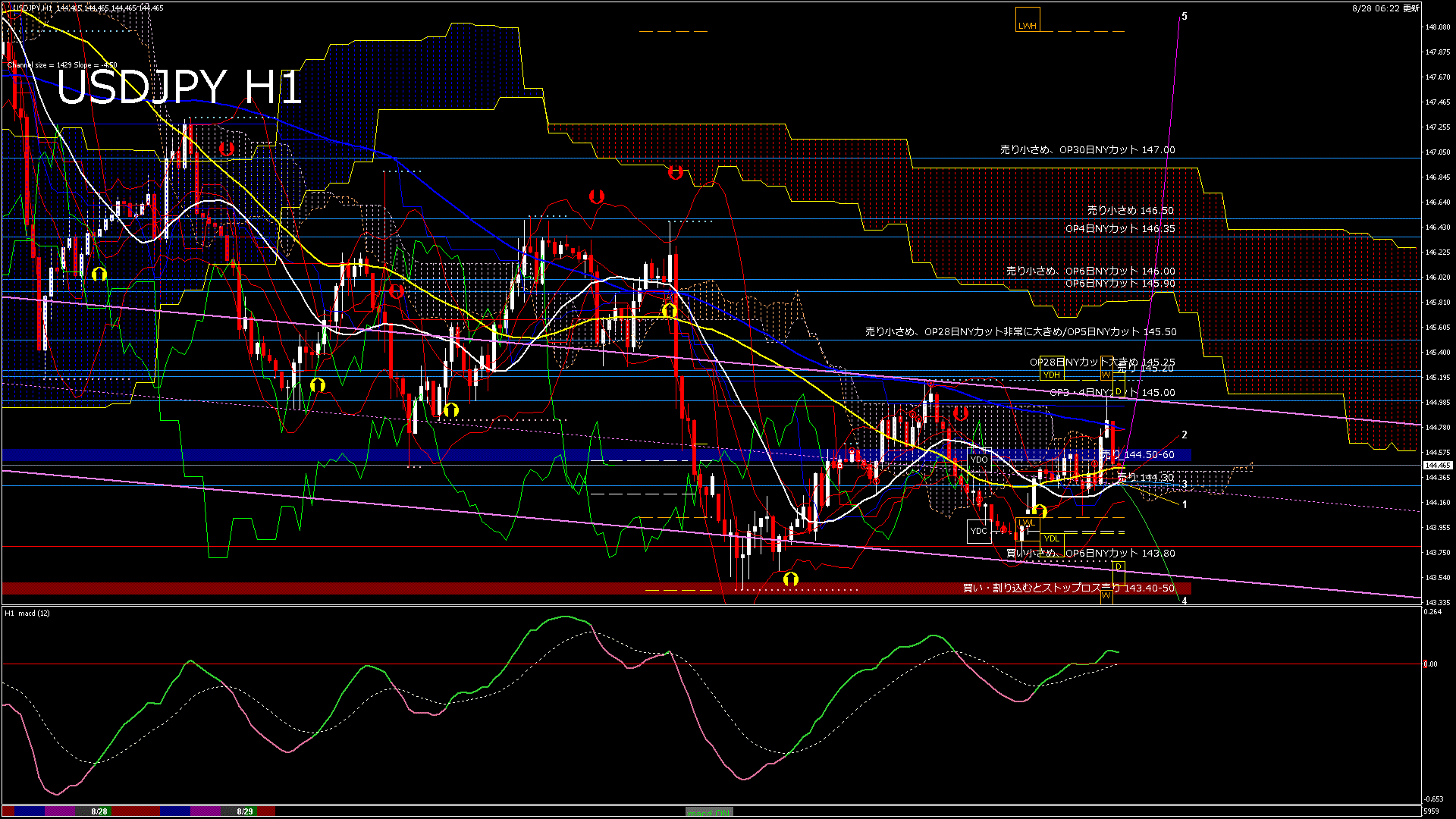Click the yellow up-arrow signal near the 145.10 low
The image size is (1456, 819).
point(318,385)
